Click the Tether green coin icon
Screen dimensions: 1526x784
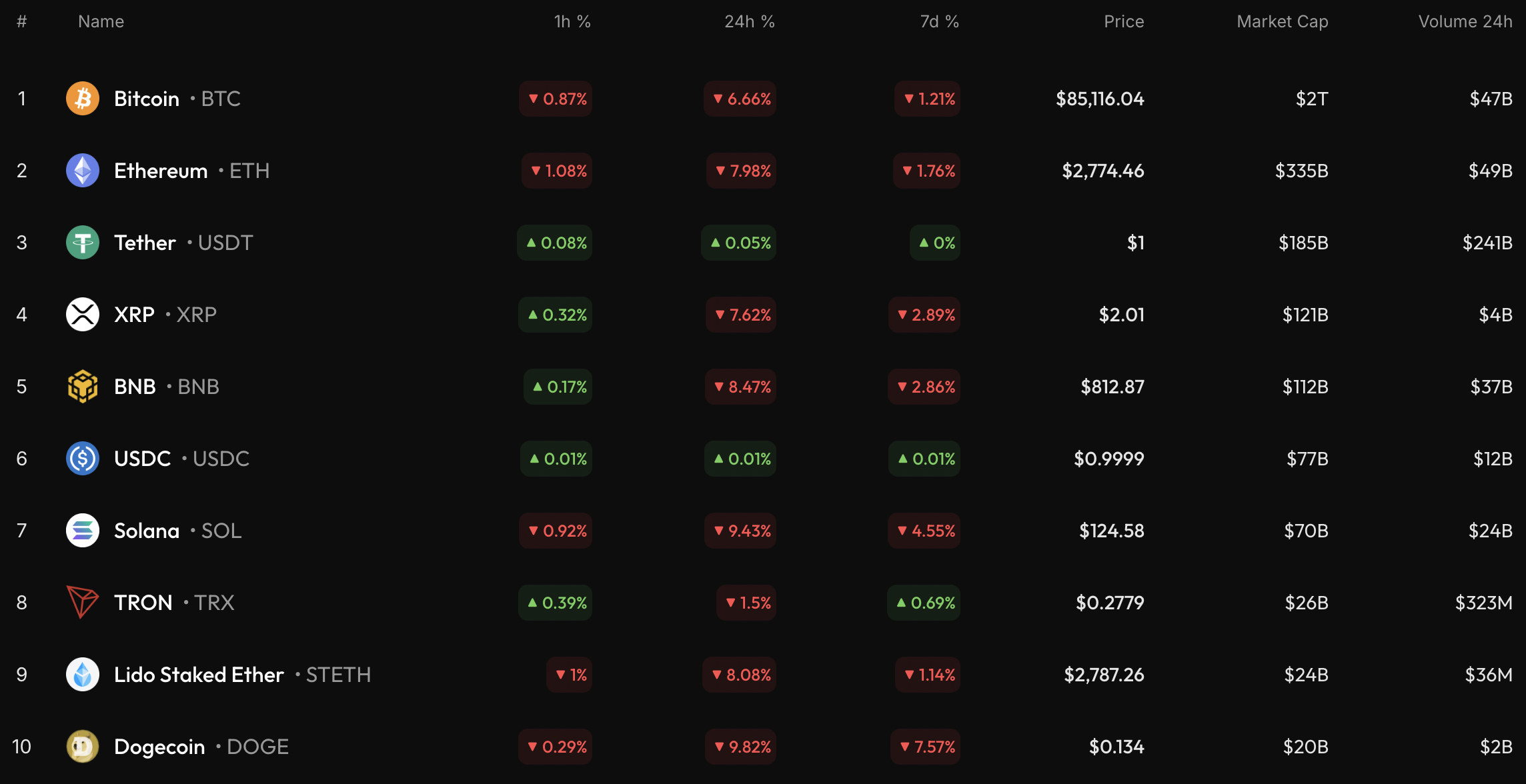83,243
